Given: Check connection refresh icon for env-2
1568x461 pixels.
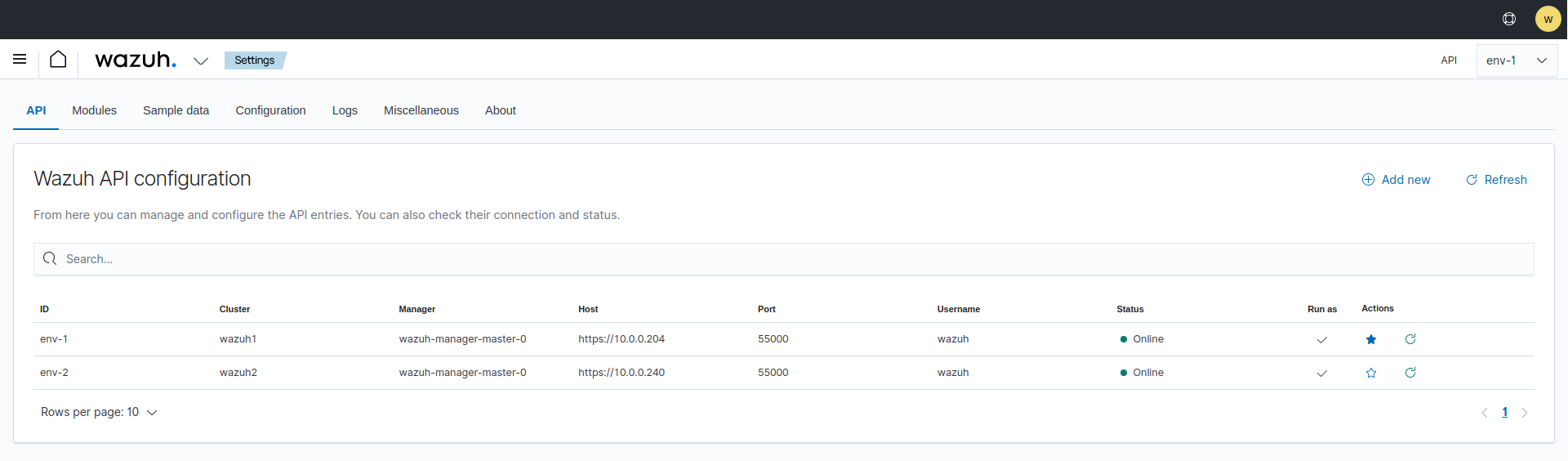Looking at the screenshot, I should (x=1410, y=373).
